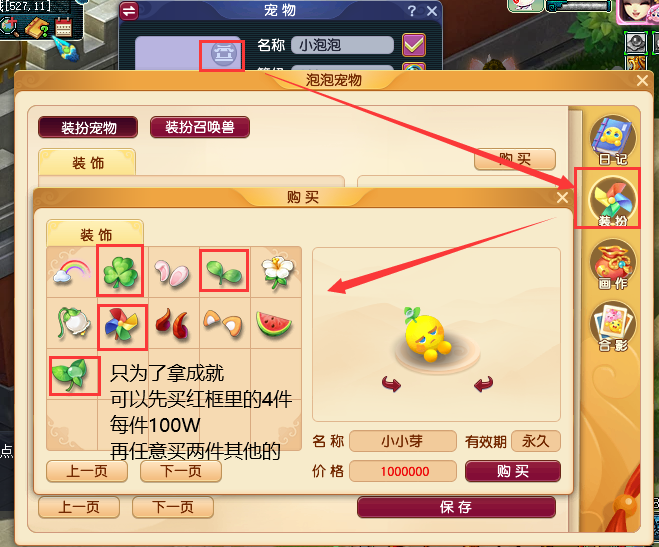Switch to the 装扮召唤兽 tab

[200, 127]
